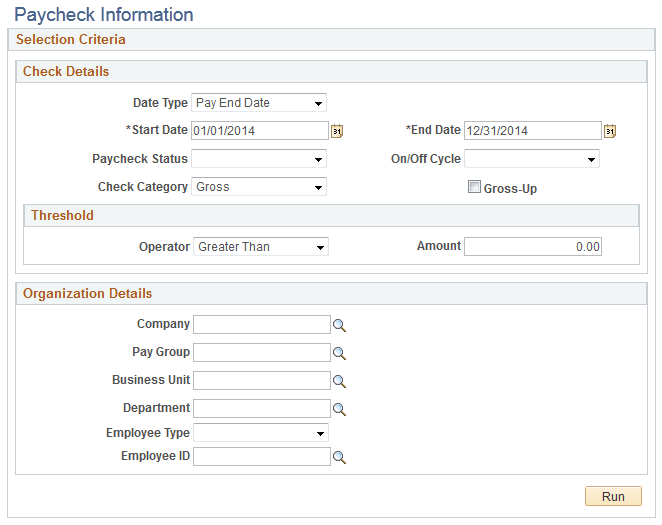
Task: Open the On/Off Cycle dropdown
Action: [532, 159]
